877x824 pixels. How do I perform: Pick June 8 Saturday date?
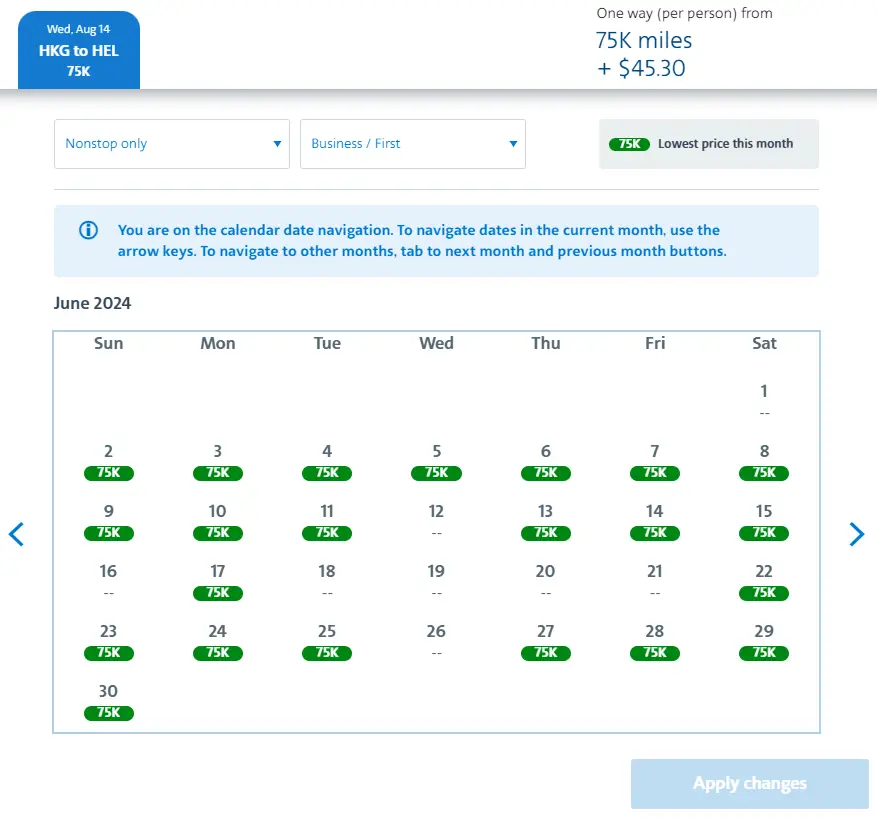pos(764,461)
